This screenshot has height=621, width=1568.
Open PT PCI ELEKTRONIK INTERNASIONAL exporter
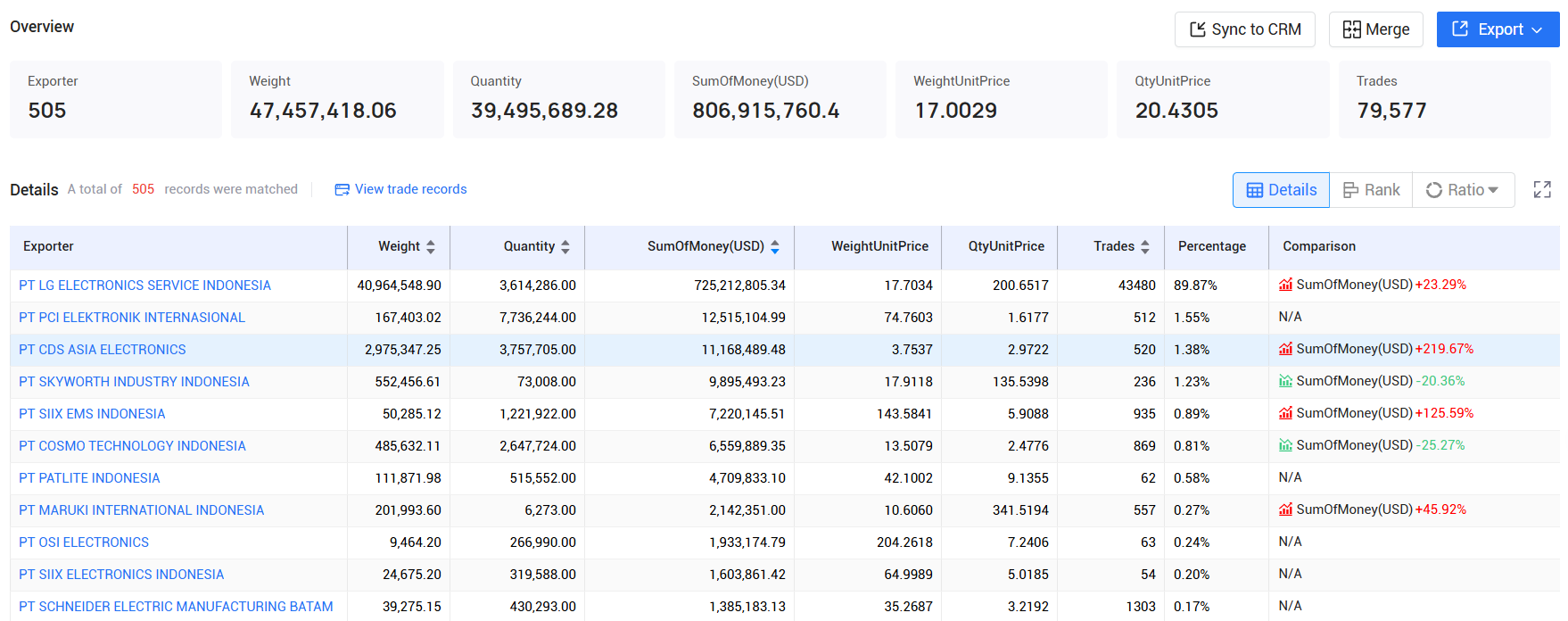coord(132,318)
